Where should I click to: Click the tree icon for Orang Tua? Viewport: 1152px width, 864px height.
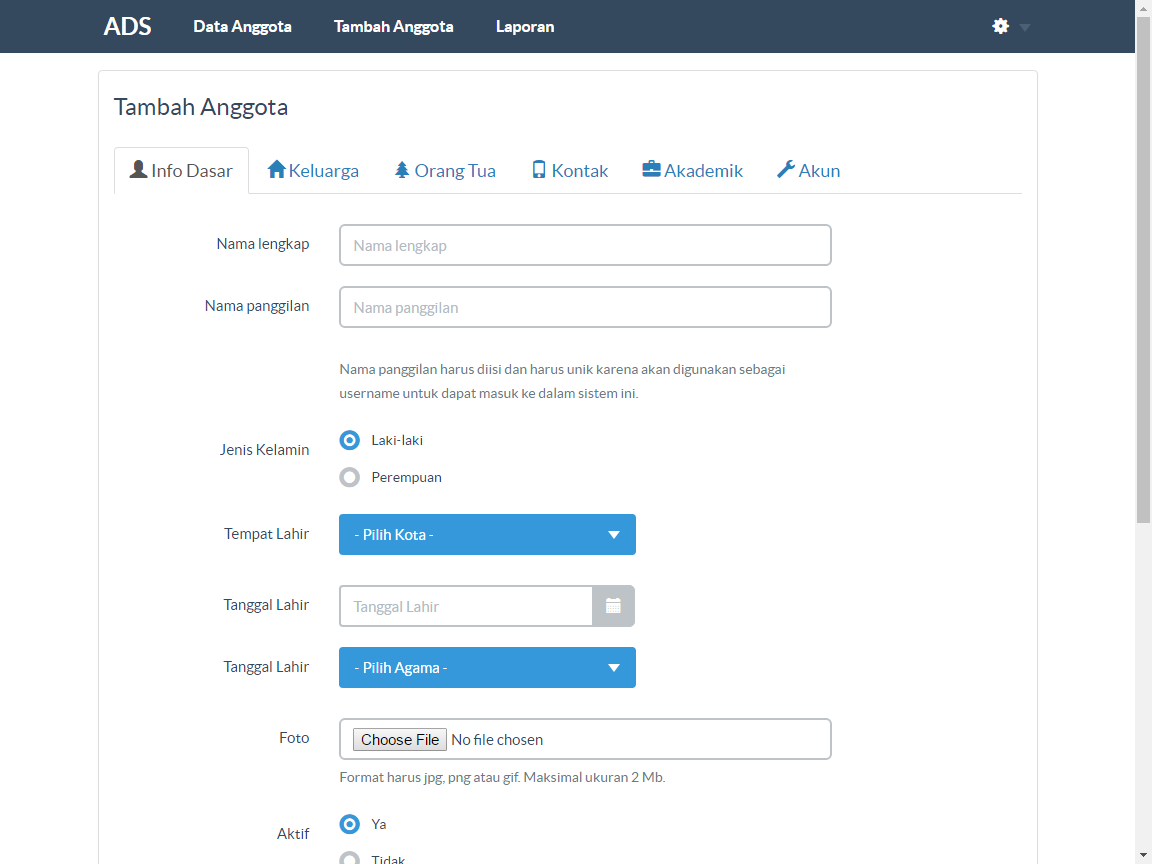pos(402,170)
